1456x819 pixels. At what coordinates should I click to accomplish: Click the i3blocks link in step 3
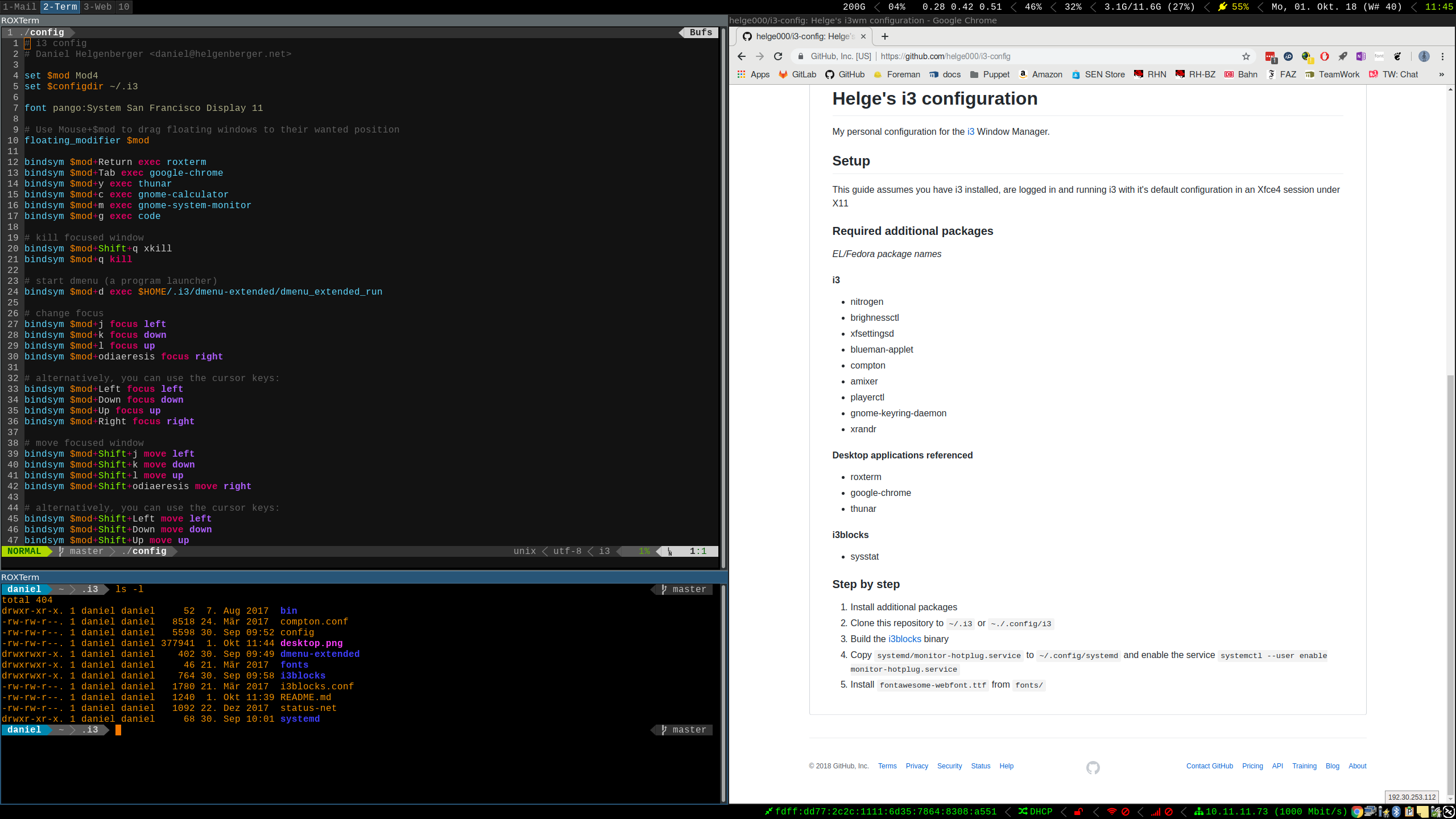coord(904,639)
